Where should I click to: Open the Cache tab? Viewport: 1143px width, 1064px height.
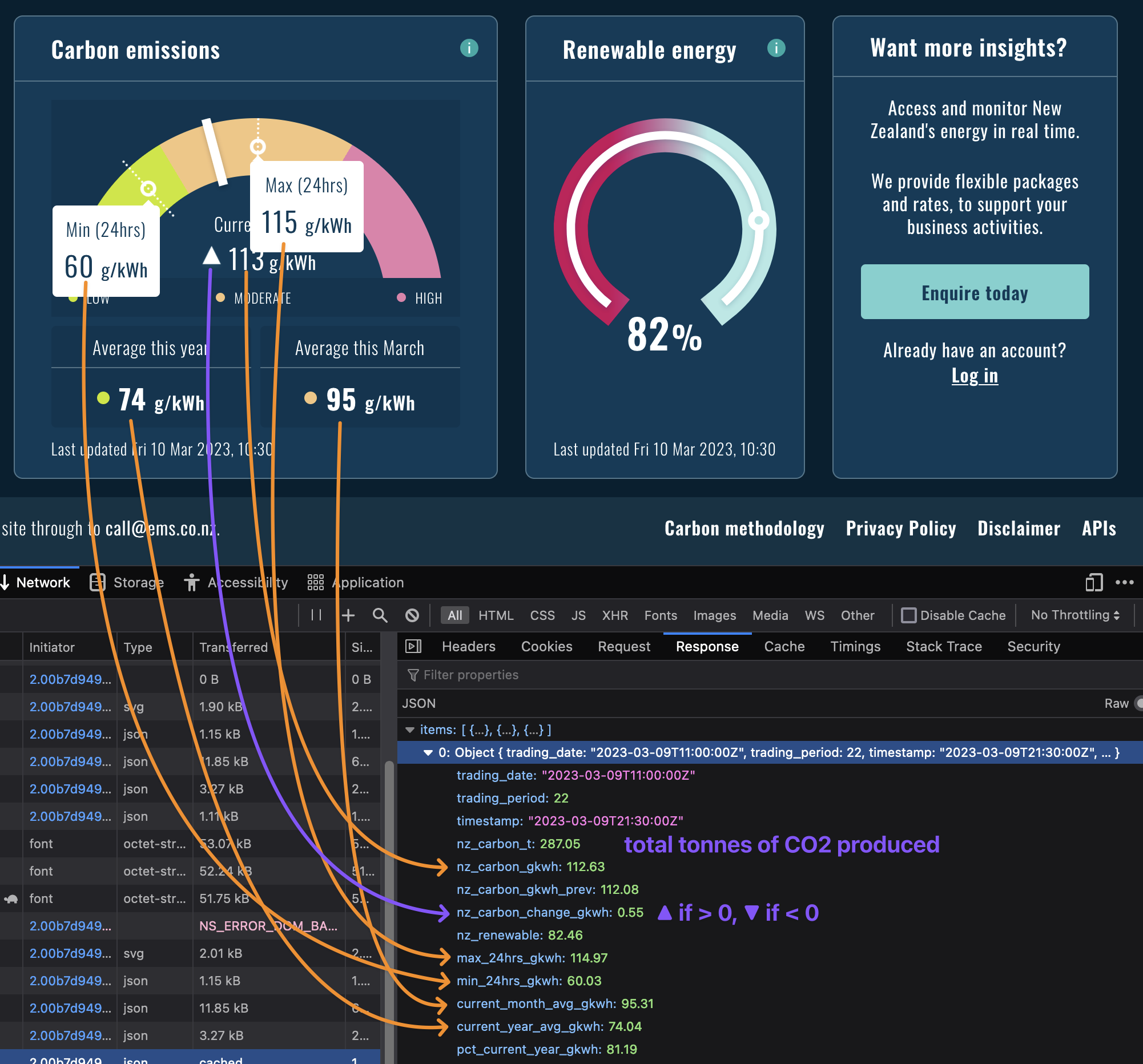[x=784, y=646]
